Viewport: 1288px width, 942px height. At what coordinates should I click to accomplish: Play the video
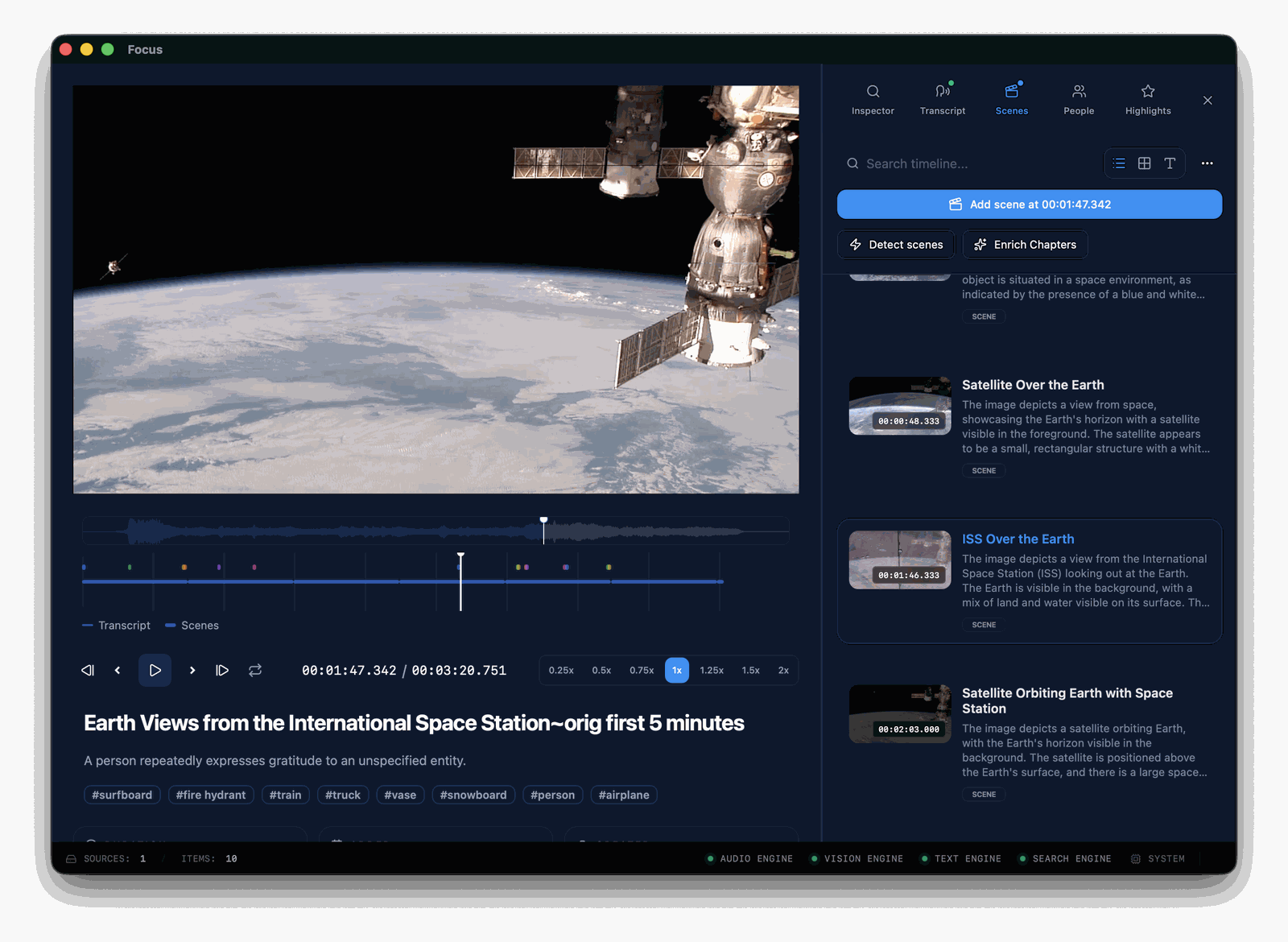[x=155, y=670]
